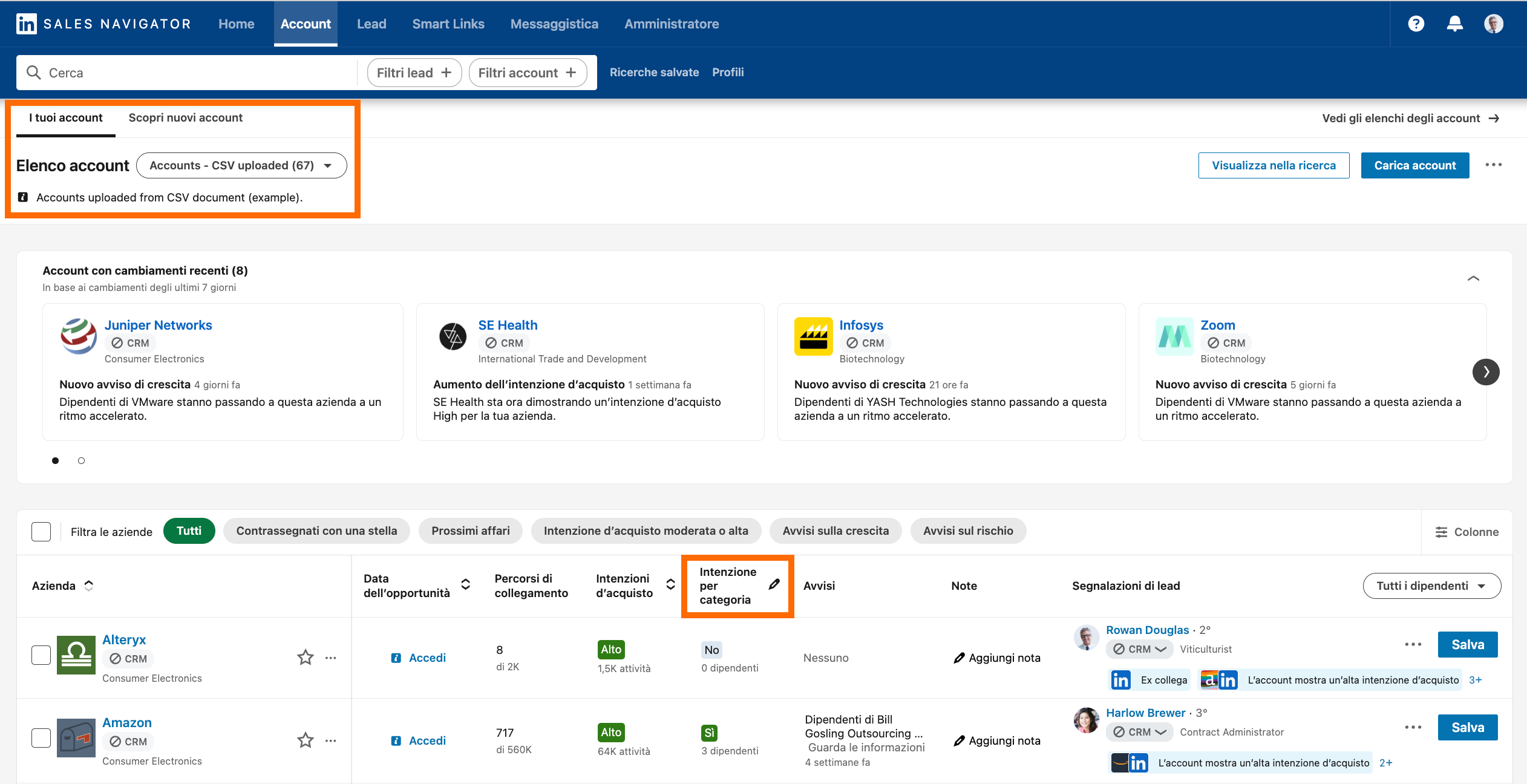Open the notifications bell
1527x784 pixels.
pos(1454,24)
